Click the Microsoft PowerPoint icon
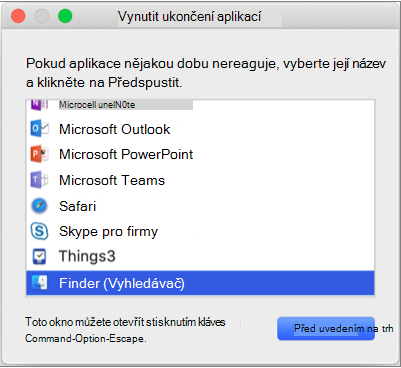The width and height of the screenshot is (401, 368). (x=39, y=154)
